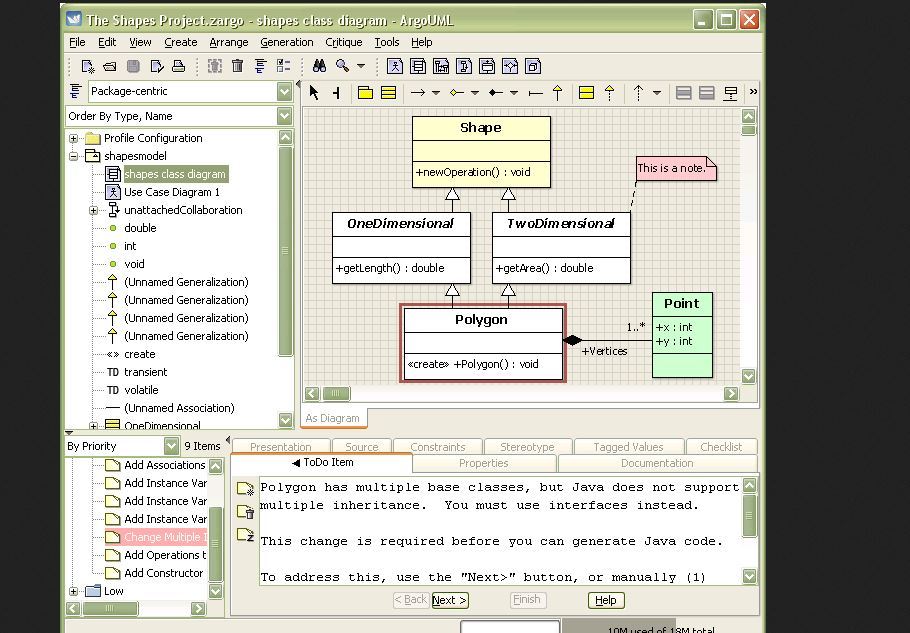This screenshot has height=633, width=910.
Task: Open the Critique menu
Action: [343, 42]
